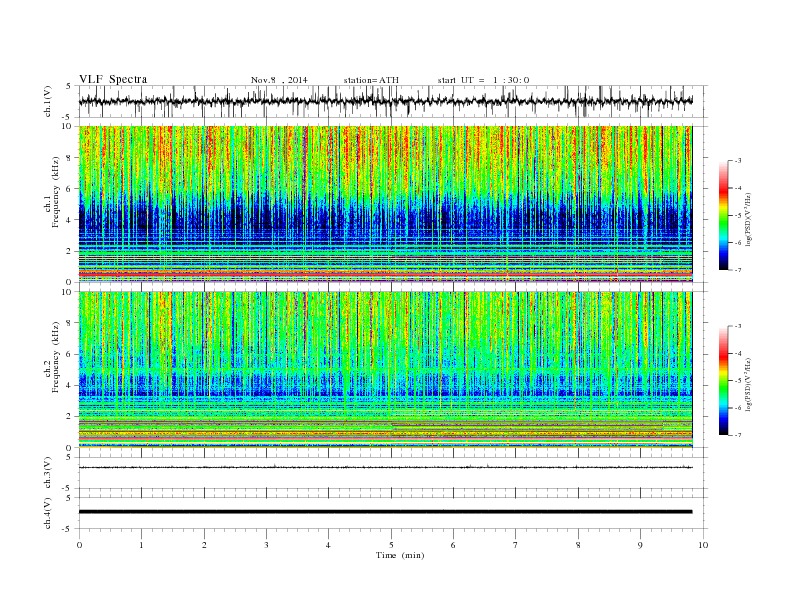Viewport: 792px width, 612px height.
Task: Click the ch.1 voltage waveform trace
Action: [x=385, y=101]
